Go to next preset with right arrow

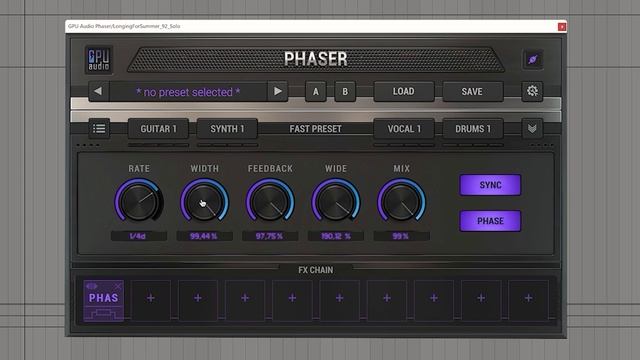click(x=278, y=91)
